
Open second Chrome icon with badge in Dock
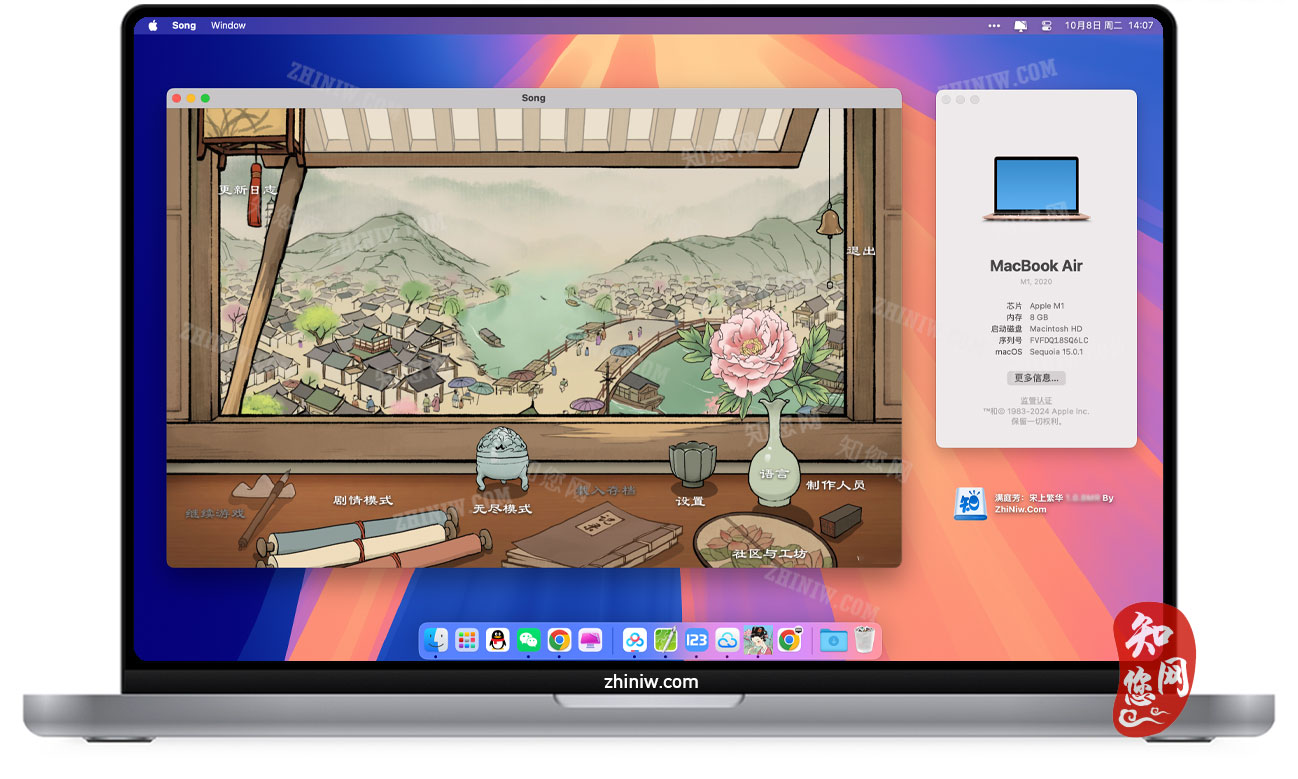pos(789,640)
